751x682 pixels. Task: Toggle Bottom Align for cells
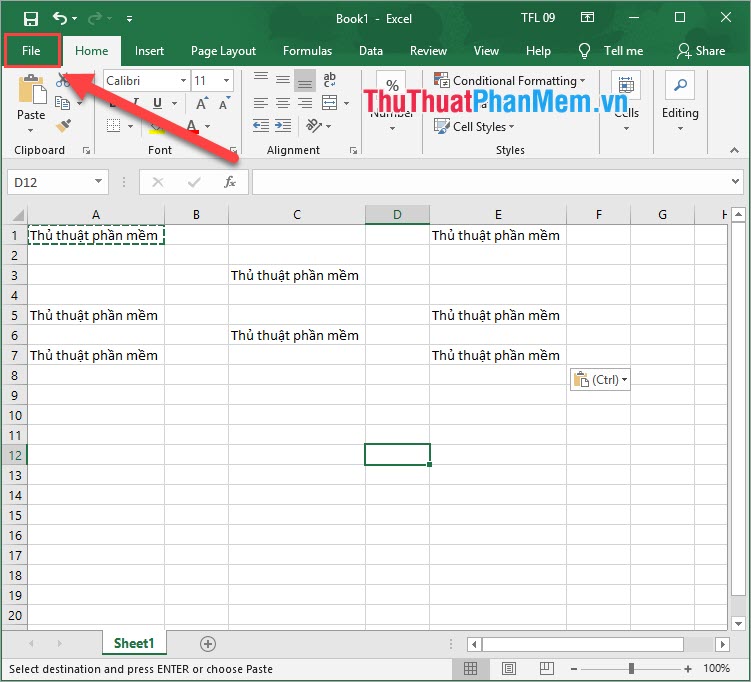305,80
